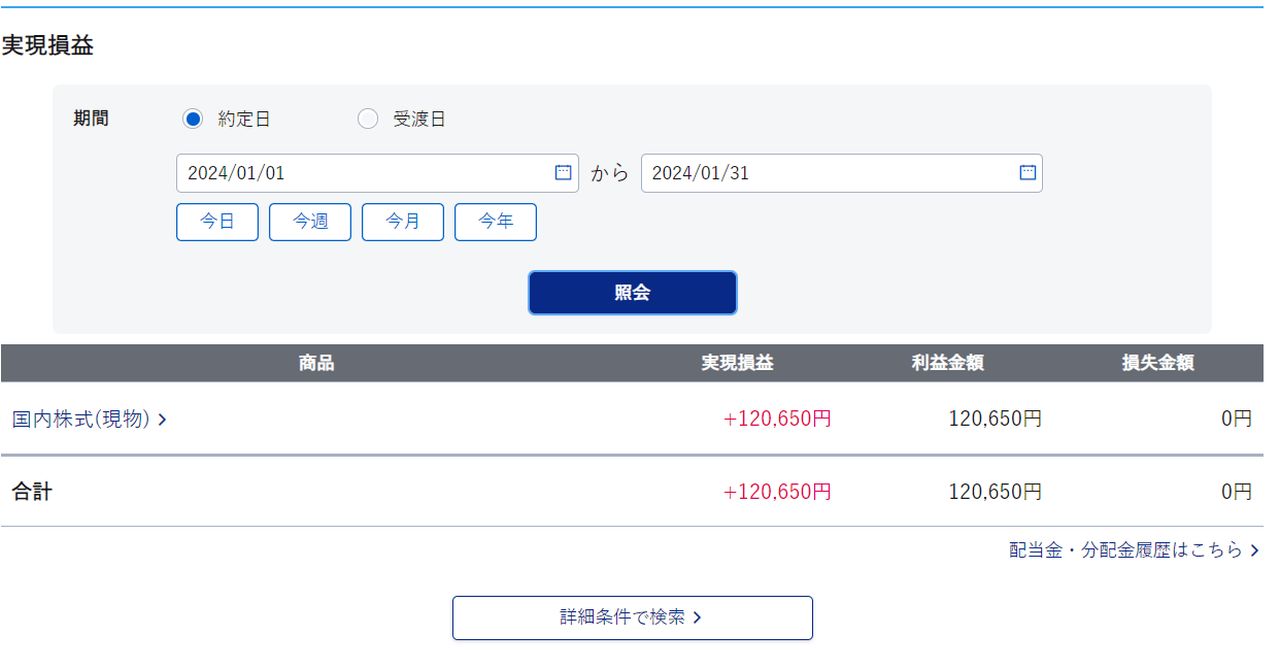Click the 実現損益 column header
This screenshot has height=669, width=1280.
(737, 363)
